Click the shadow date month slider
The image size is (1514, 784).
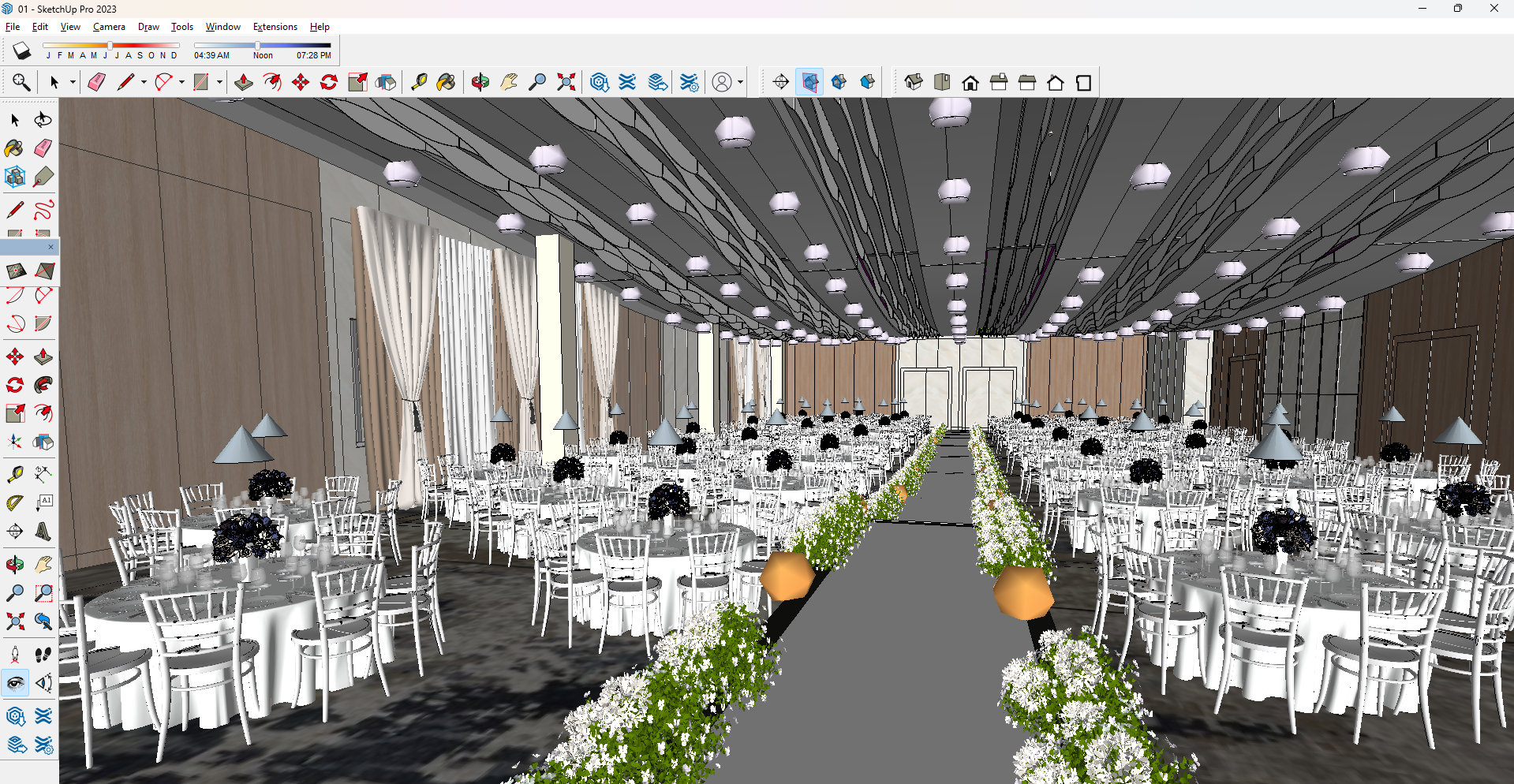point(111,46)
